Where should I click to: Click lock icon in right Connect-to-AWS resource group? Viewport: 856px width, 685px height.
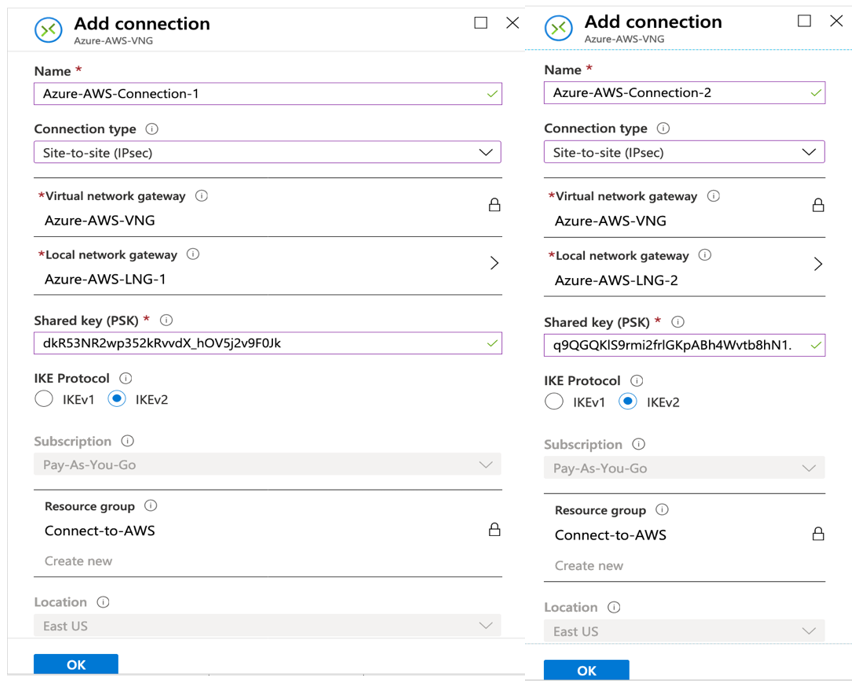tap(817, 534)
